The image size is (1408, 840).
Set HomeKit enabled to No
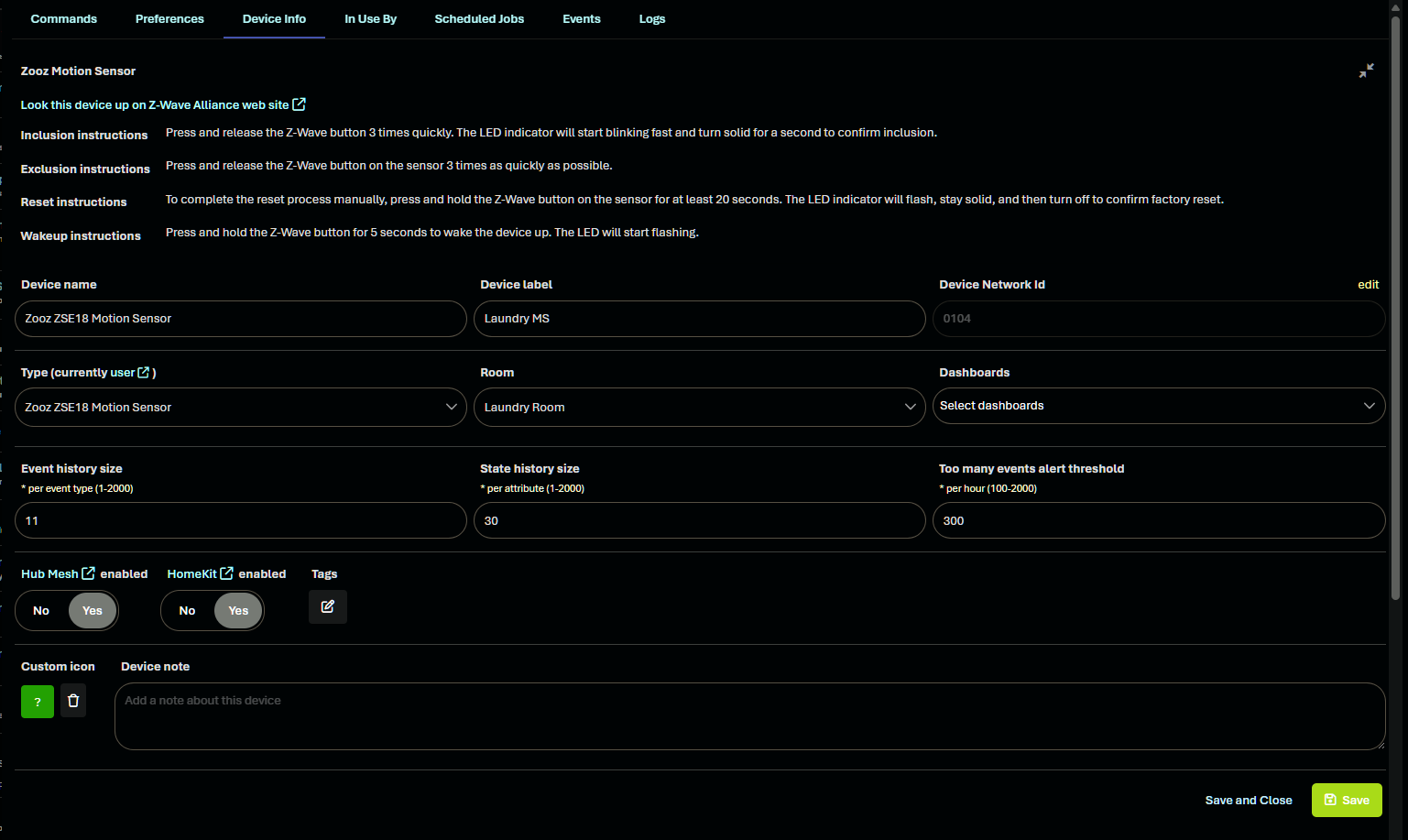click(x=187, y=611)
